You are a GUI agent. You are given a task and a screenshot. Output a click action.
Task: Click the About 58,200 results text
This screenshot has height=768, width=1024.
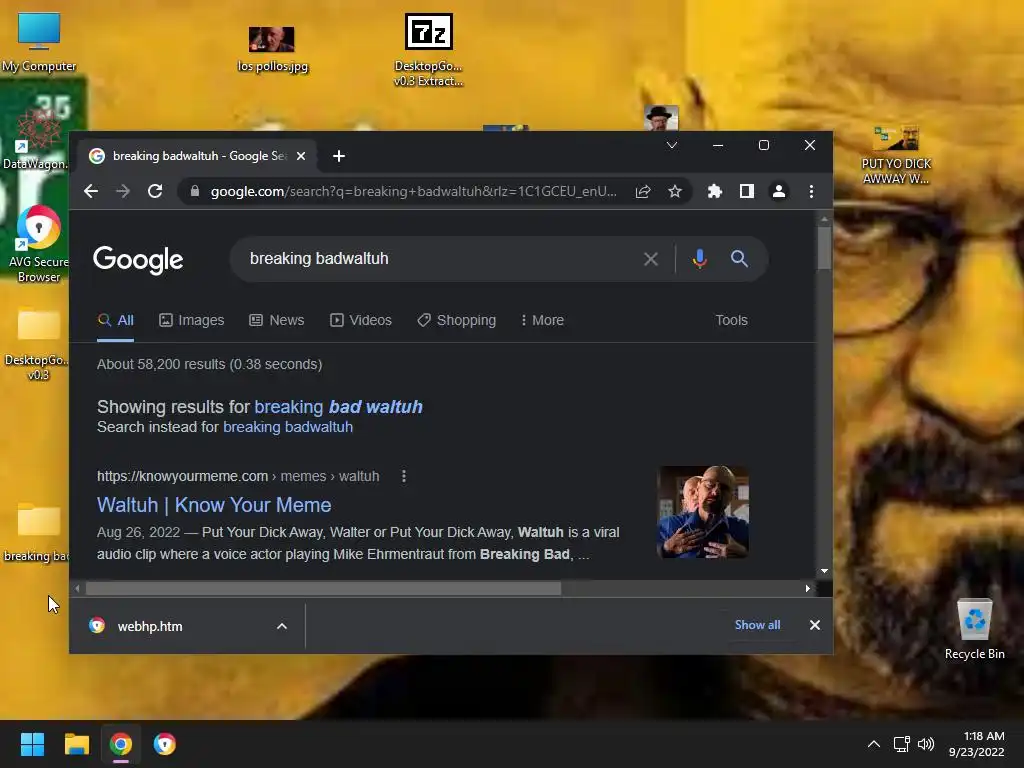click(x=210, y=364)
